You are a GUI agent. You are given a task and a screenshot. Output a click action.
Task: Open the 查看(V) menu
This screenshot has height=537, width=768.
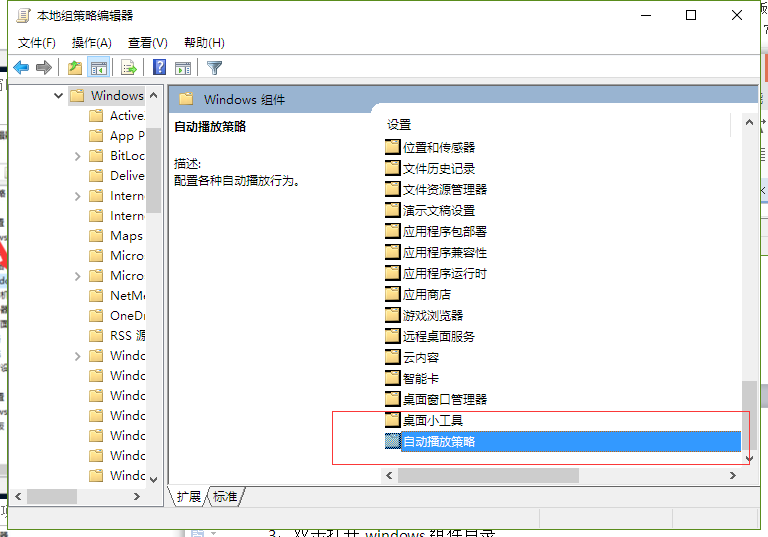point(147,43)
